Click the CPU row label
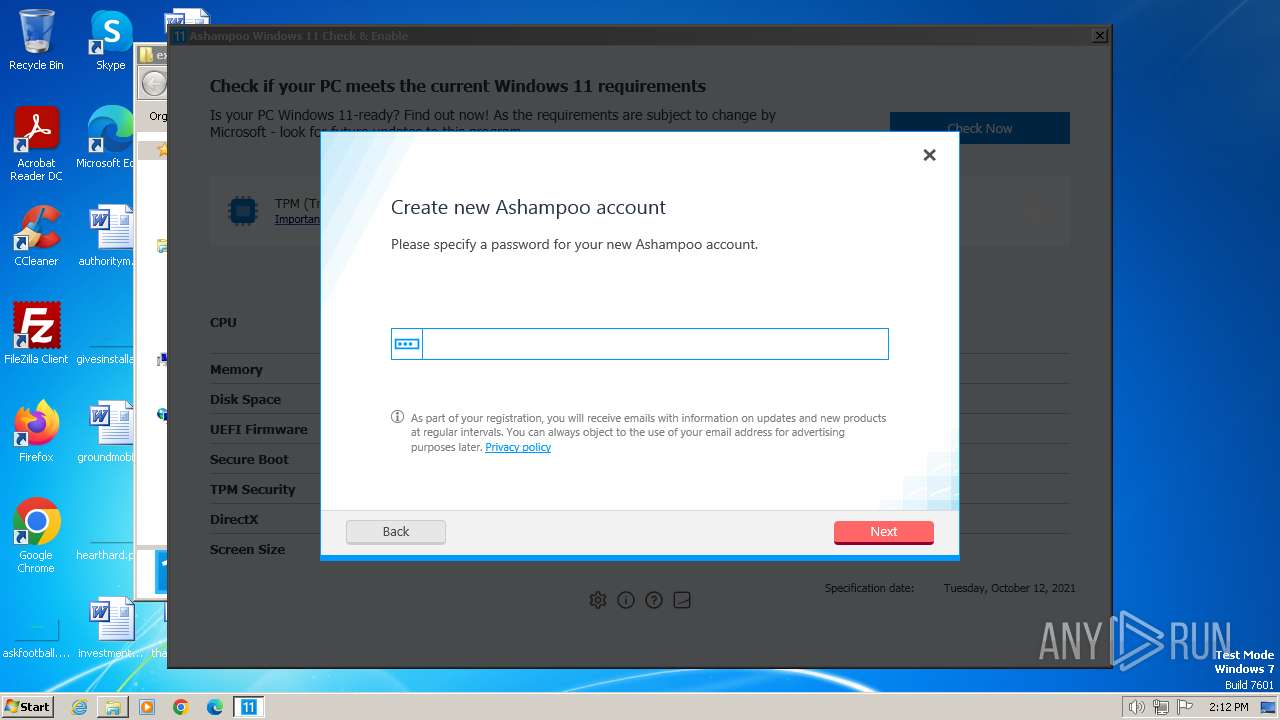The width and height of the screenshot is (1280, 720). (223, 322)
